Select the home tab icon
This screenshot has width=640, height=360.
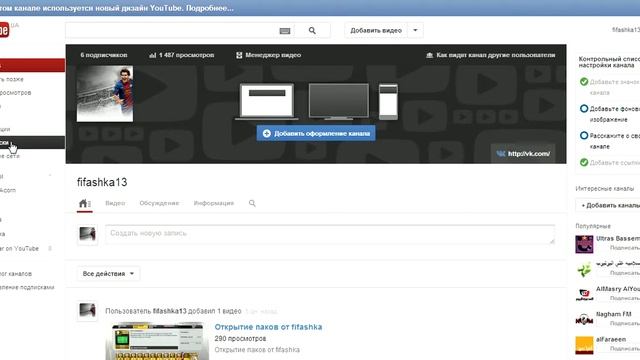coord(84,203)
